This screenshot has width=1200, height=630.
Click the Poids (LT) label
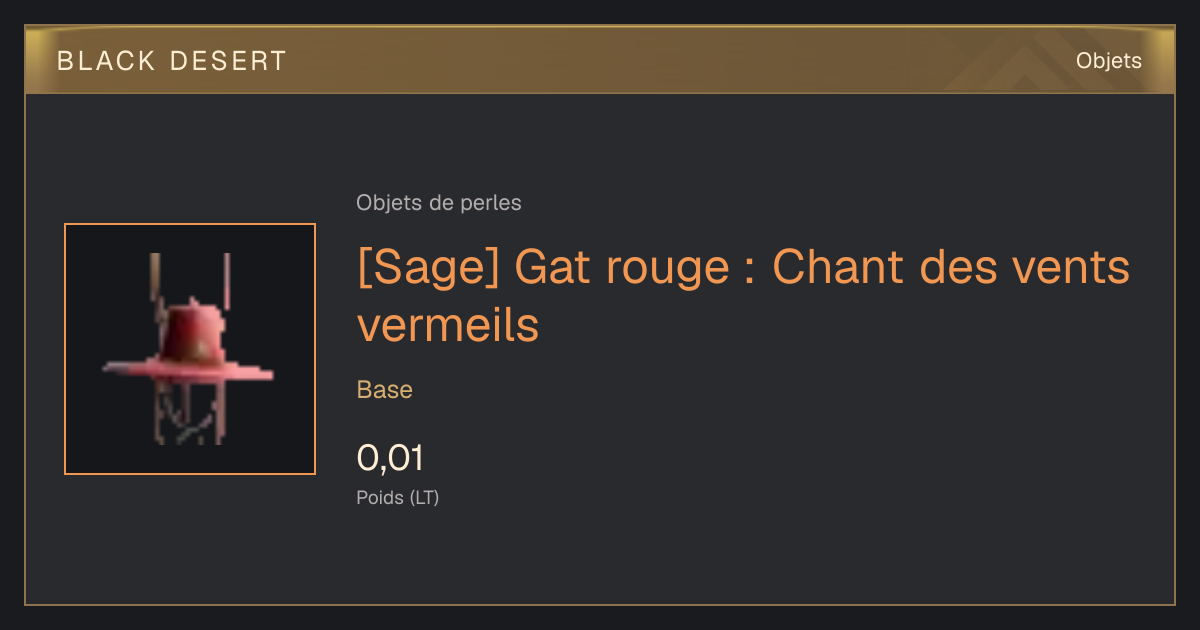tap(398, 497)
